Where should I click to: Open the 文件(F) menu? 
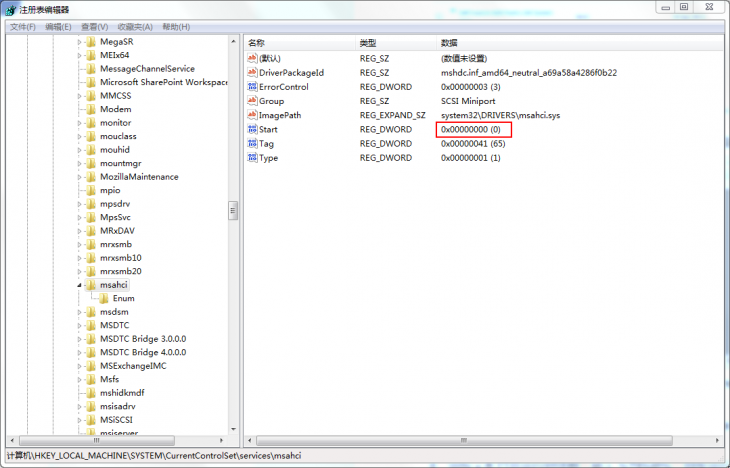[x=22, y=27]
